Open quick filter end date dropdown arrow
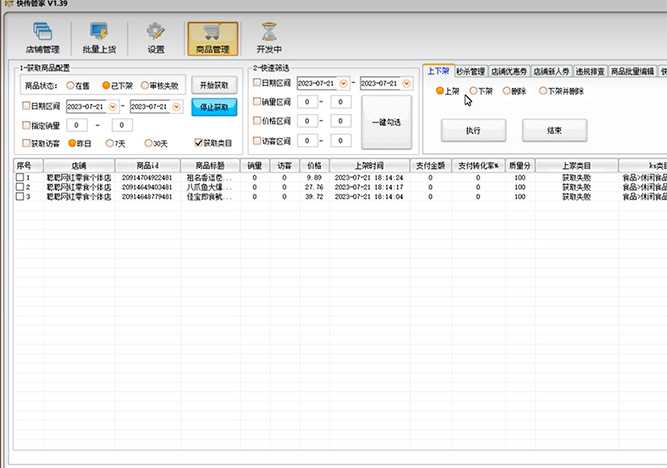667x468 pixels. 407,83
